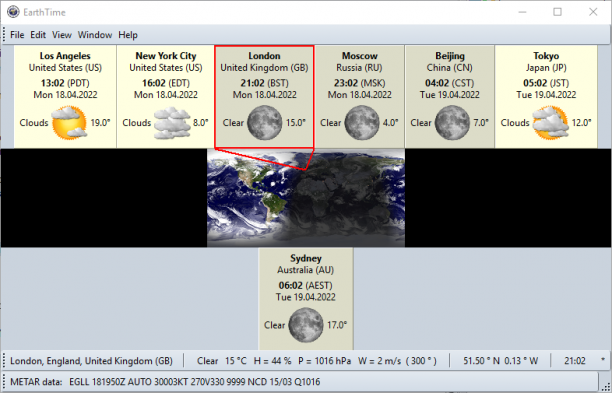Image resolution: width=612 pixels, height=393 pixels.
Task: Click Sydney temperature 17.0°
Action: 337,325
